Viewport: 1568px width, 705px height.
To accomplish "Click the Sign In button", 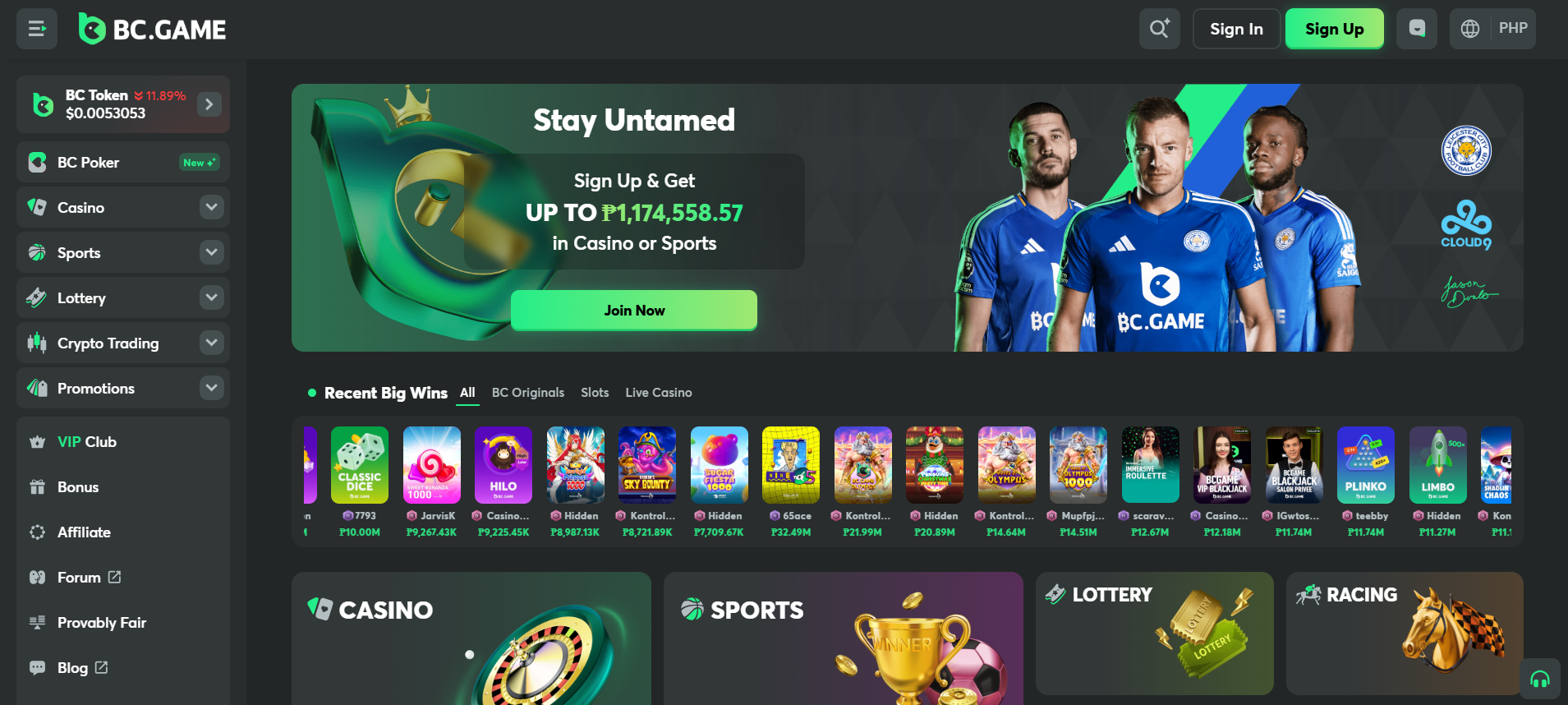I will (1236, 29).
